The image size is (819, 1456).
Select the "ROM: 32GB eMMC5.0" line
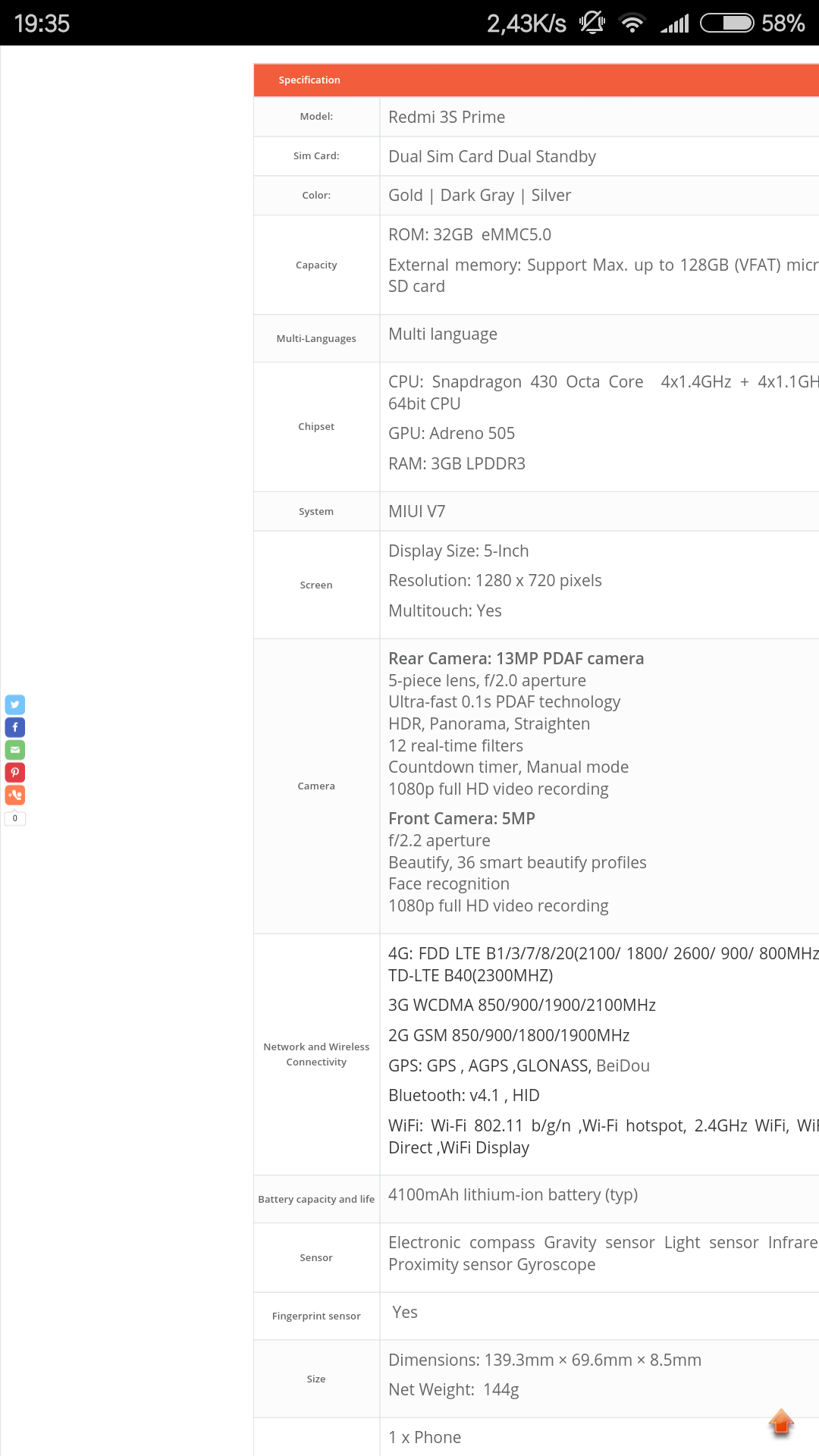469,234
